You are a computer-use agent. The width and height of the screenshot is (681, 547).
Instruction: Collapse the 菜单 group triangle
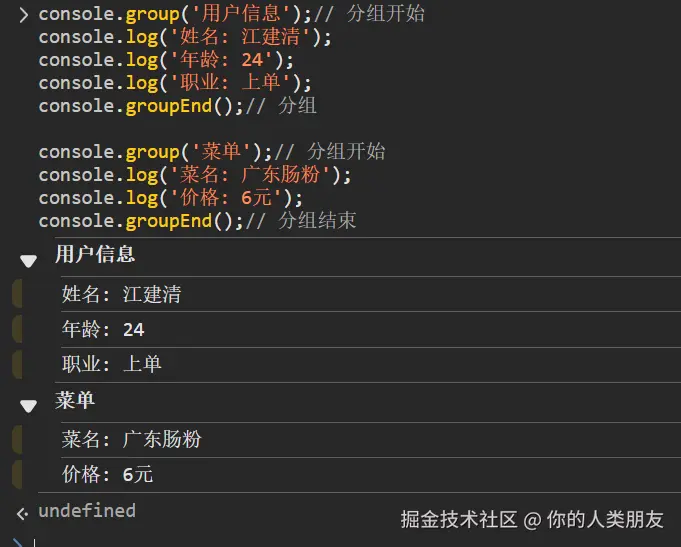point(27,406)
